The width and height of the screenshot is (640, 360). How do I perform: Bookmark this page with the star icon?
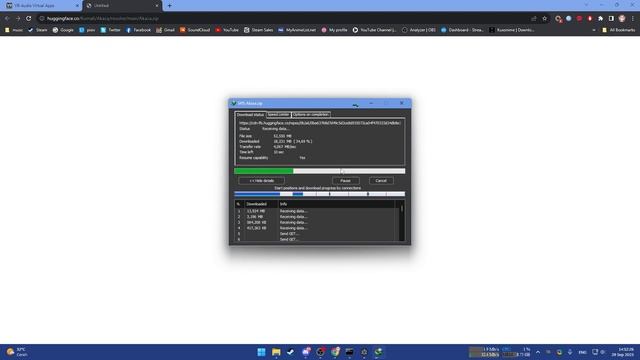coord(544,18)
